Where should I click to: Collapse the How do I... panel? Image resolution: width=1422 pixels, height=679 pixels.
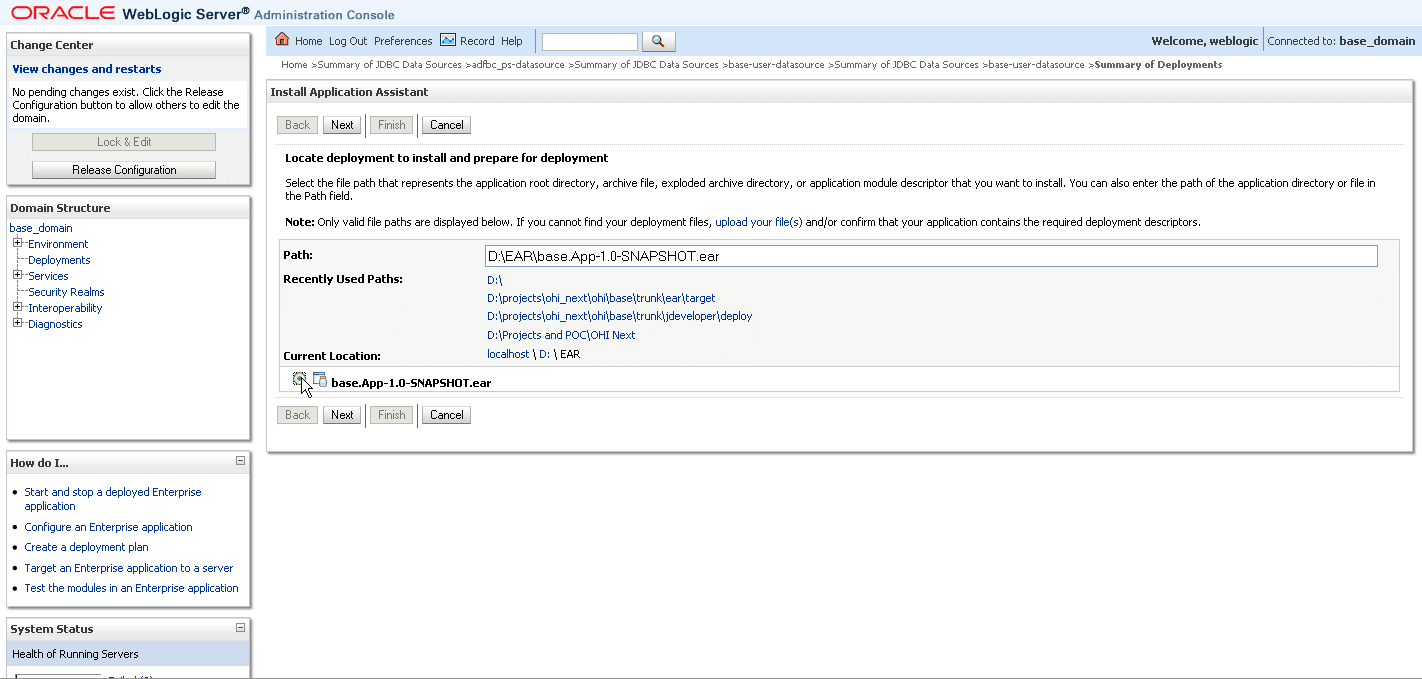240,461
